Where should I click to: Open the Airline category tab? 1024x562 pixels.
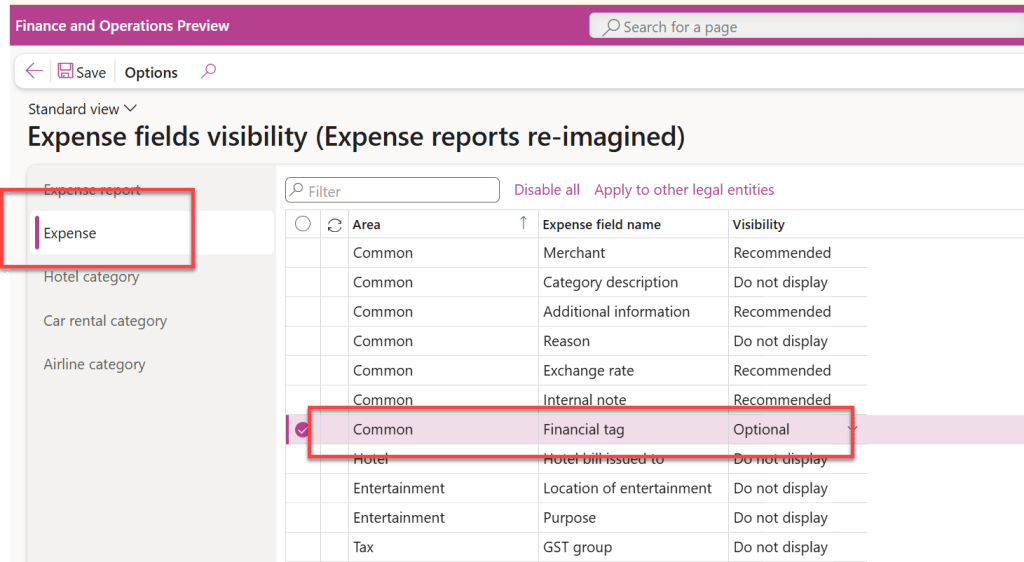(x=94, y=365)
